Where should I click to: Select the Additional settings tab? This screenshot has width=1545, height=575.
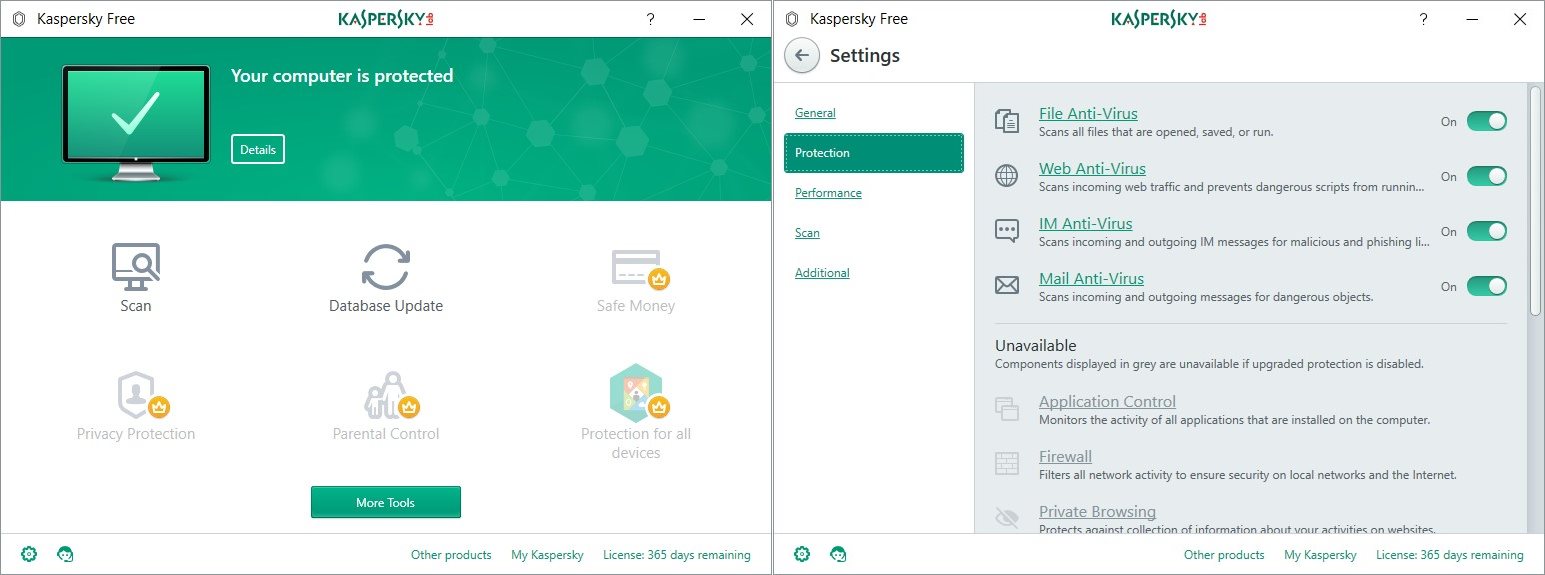point(822,273)
